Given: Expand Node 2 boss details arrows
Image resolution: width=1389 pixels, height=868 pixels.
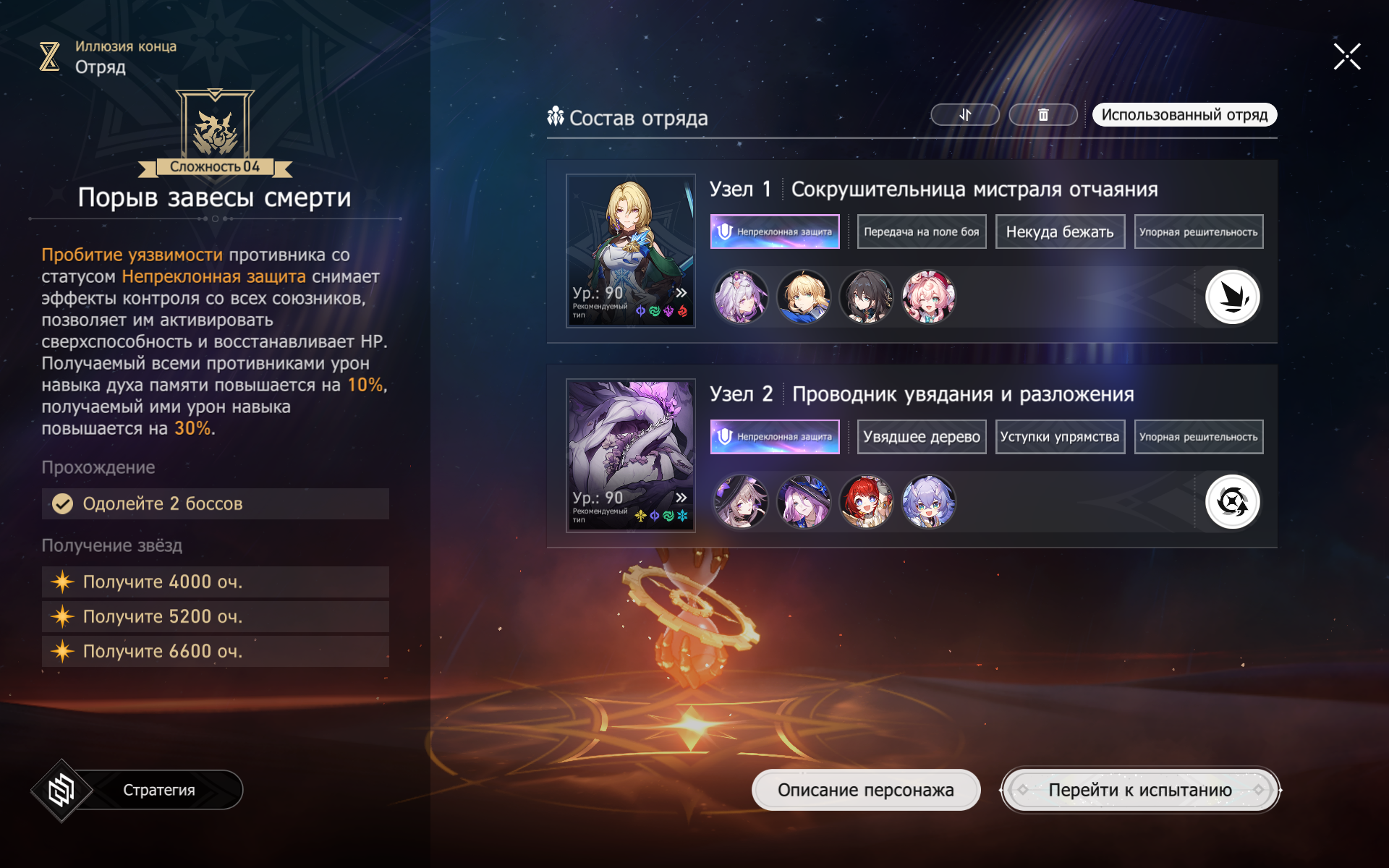Looking at the screenshot, I should point(681,498).
